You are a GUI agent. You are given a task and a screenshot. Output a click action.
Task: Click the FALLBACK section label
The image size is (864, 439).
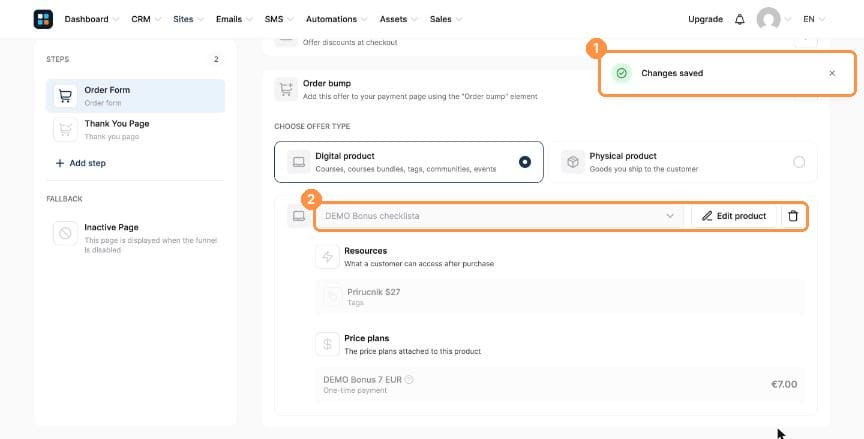64,199
